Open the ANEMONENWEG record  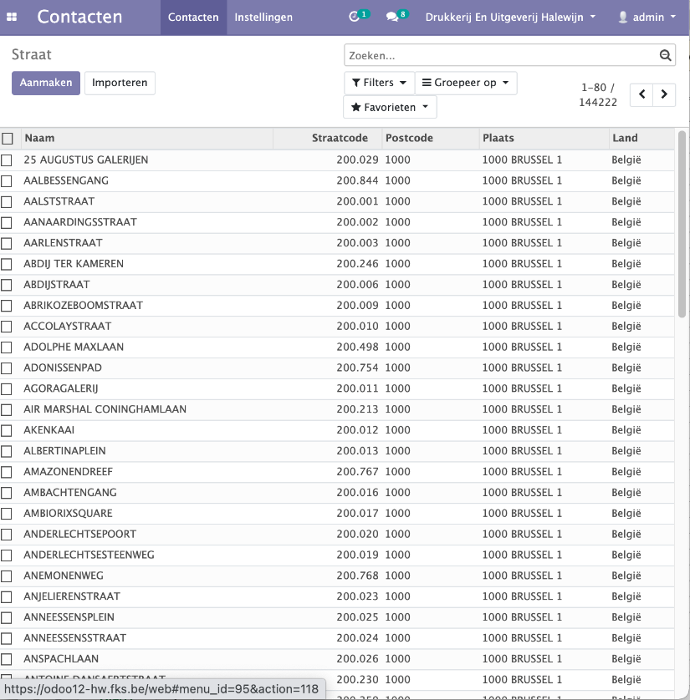click(x=63, y=575)
